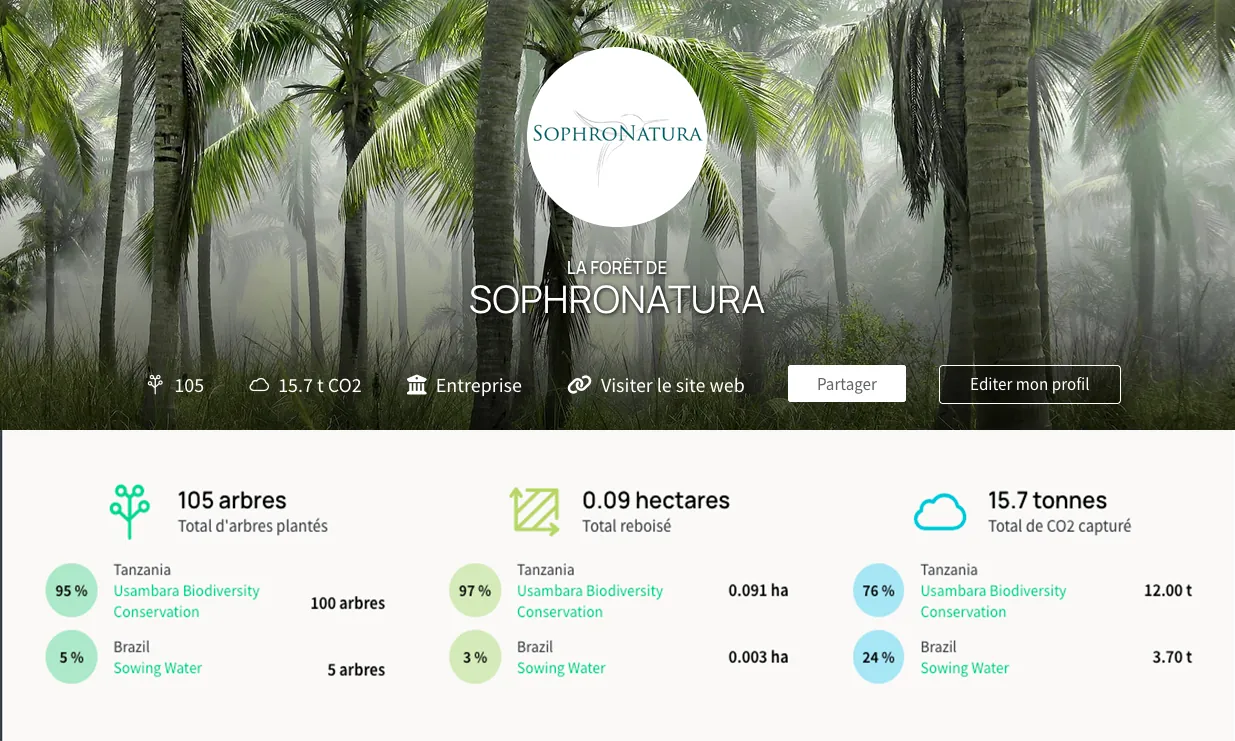Click the 3.70 t value
1235x741 pixels.
pos(1172,657)
